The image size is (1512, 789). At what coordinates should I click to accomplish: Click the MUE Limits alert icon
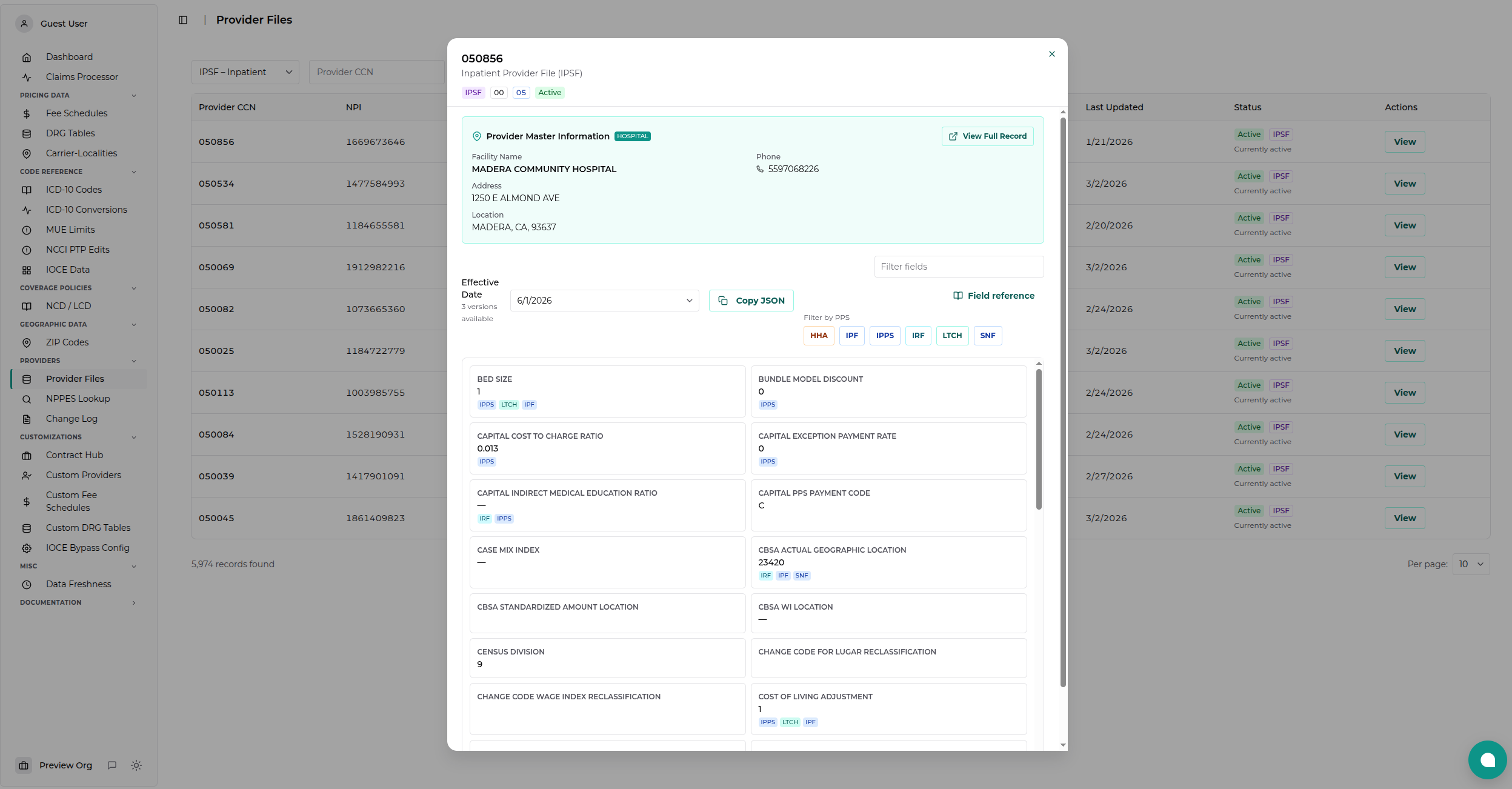(x=27, y=230)
